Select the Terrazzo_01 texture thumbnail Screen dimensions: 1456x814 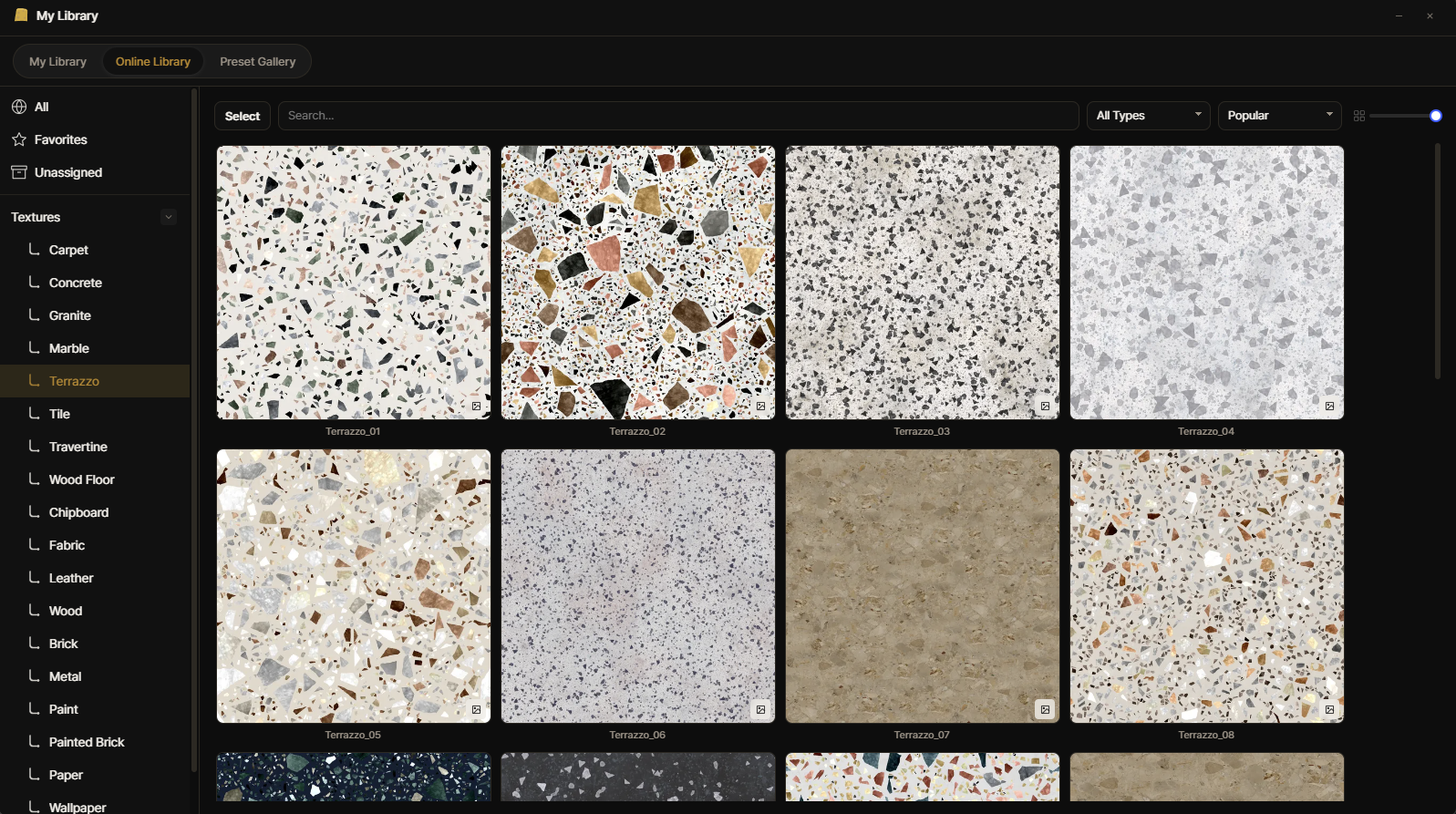point(354,283)
